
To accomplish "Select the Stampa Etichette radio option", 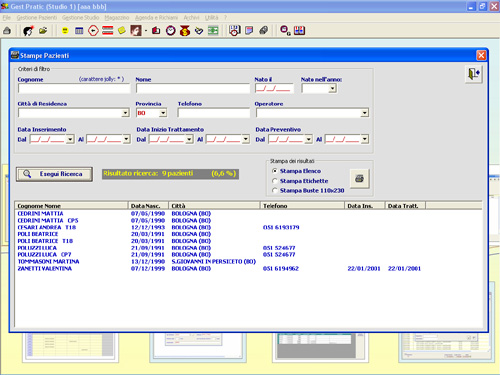I will pos(275,181).
